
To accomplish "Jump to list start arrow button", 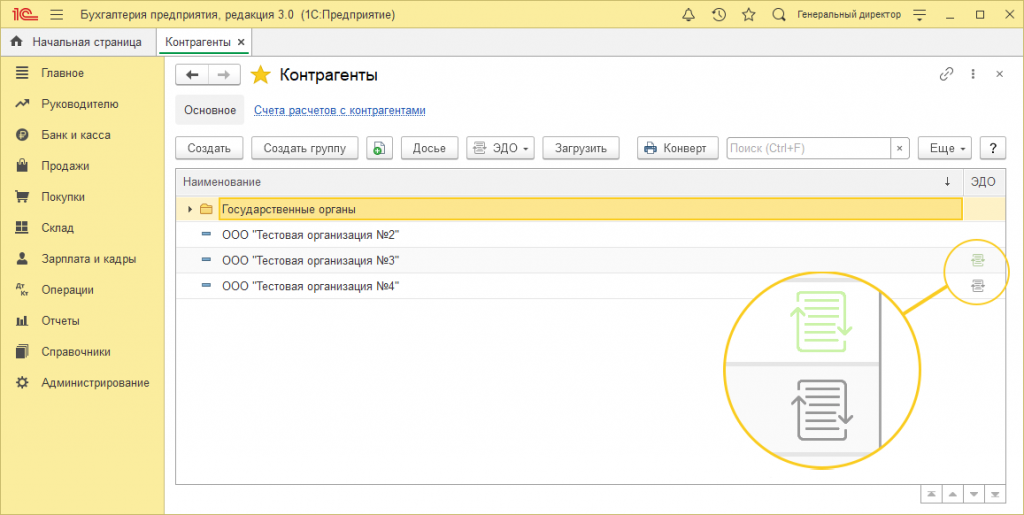I will [931, 495].
